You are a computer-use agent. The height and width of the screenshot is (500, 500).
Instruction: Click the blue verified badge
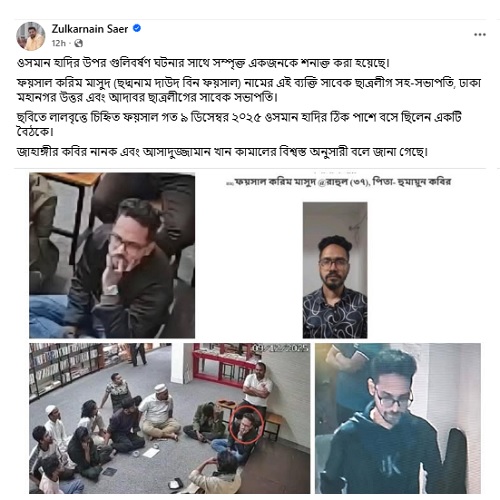tap(137, 28)
